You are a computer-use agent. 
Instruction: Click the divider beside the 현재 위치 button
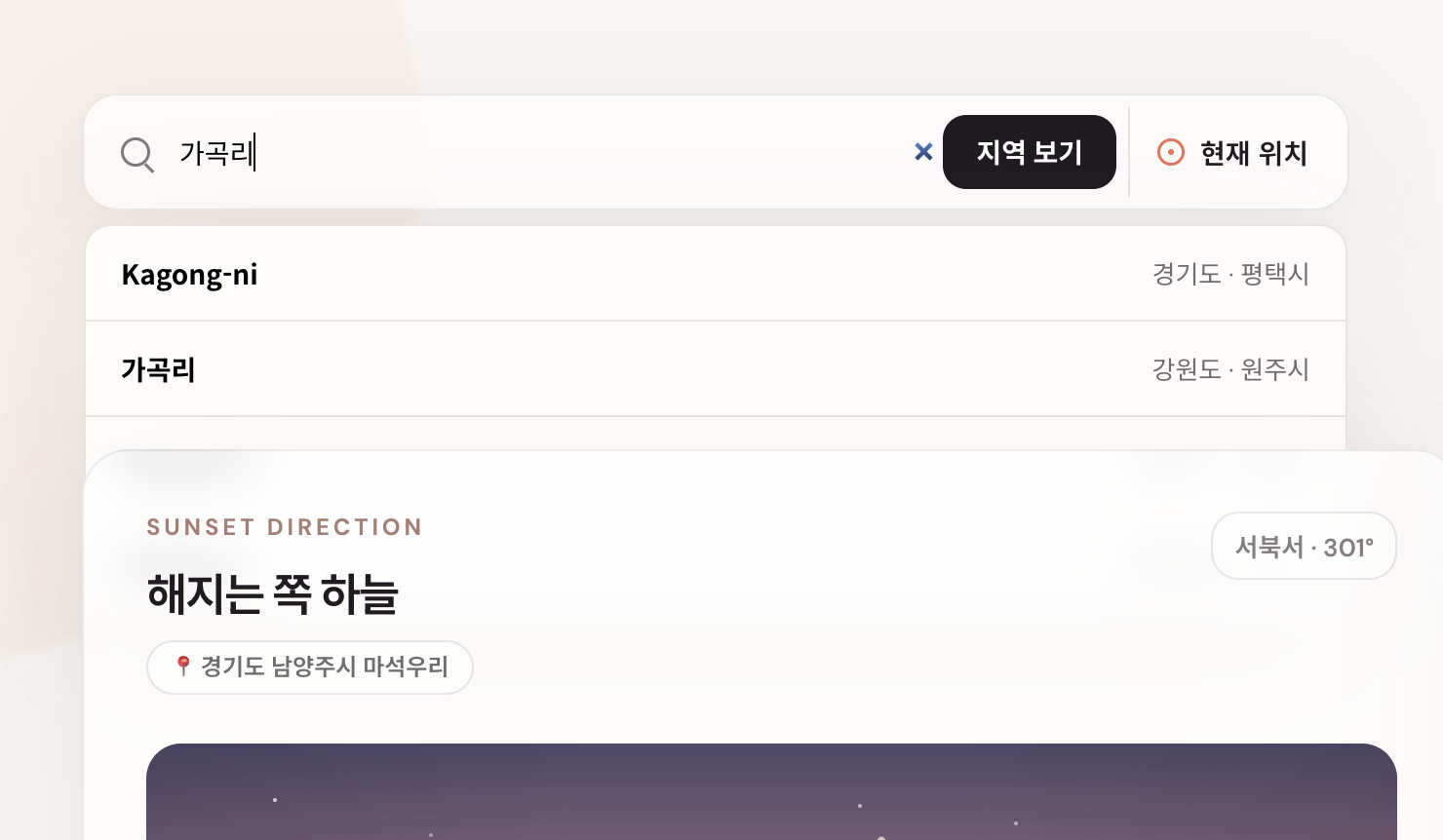(1129, 152)
